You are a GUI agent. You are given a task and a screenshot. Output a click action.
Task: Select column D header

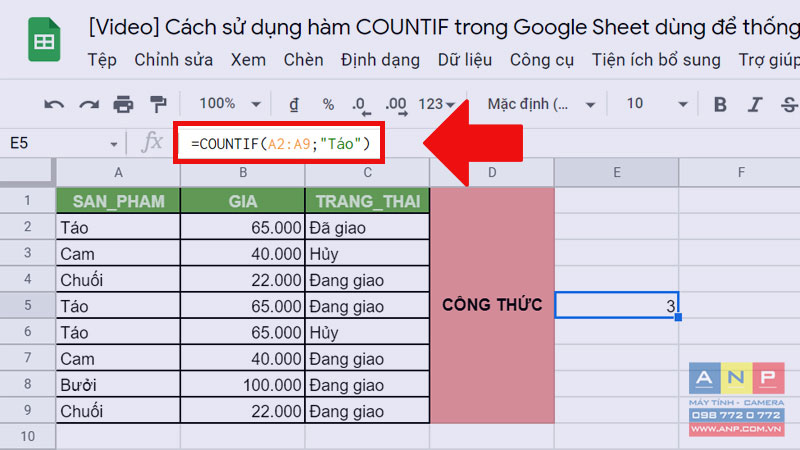[492, 172]
